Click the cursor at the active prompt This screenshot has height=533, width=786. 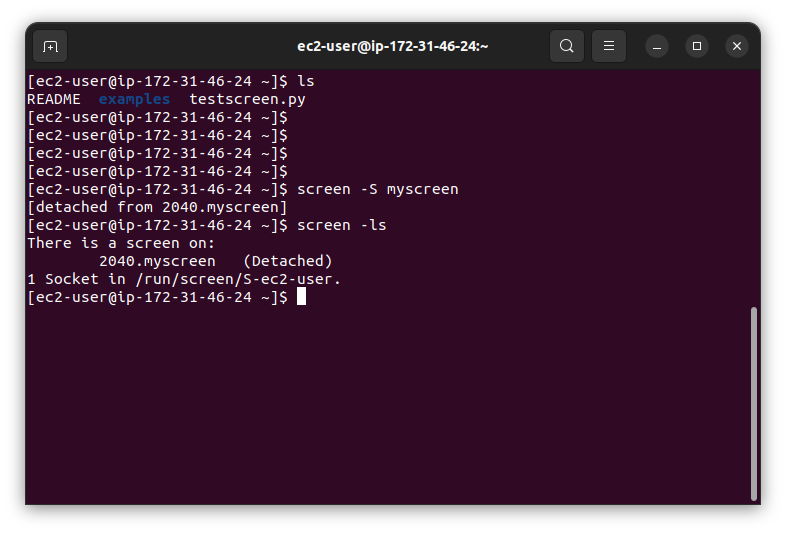pyautogui.click(x=301, y=297)
